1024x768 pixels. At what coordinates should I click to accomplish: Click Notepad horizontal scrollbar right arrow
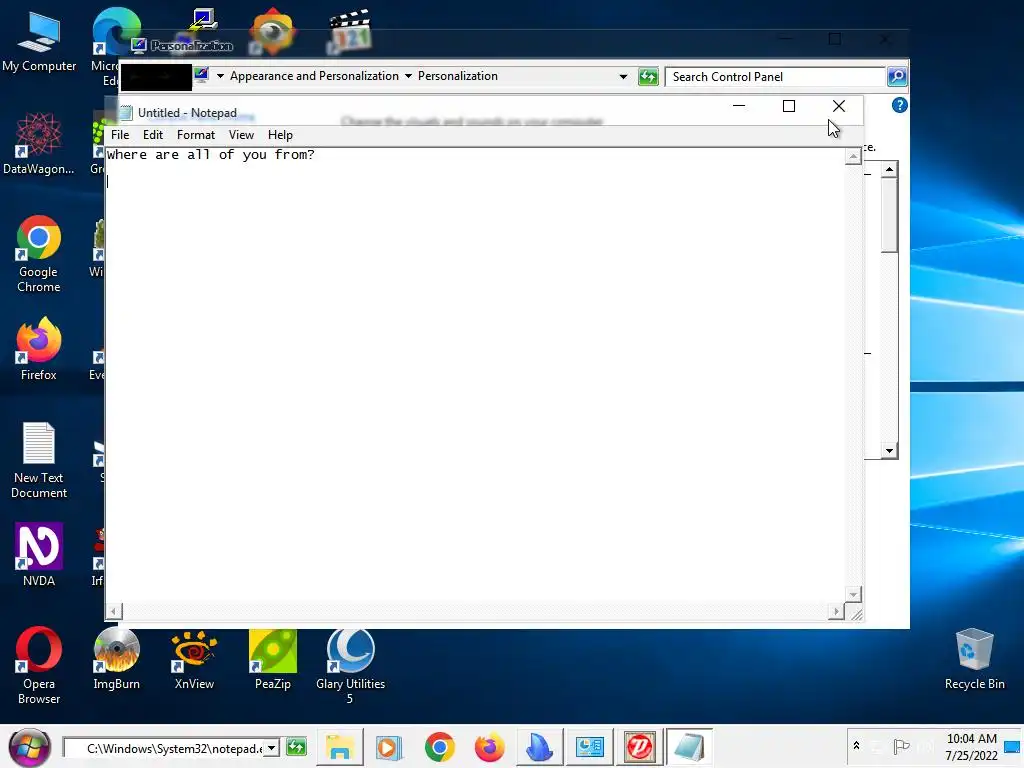coord(837,612)
